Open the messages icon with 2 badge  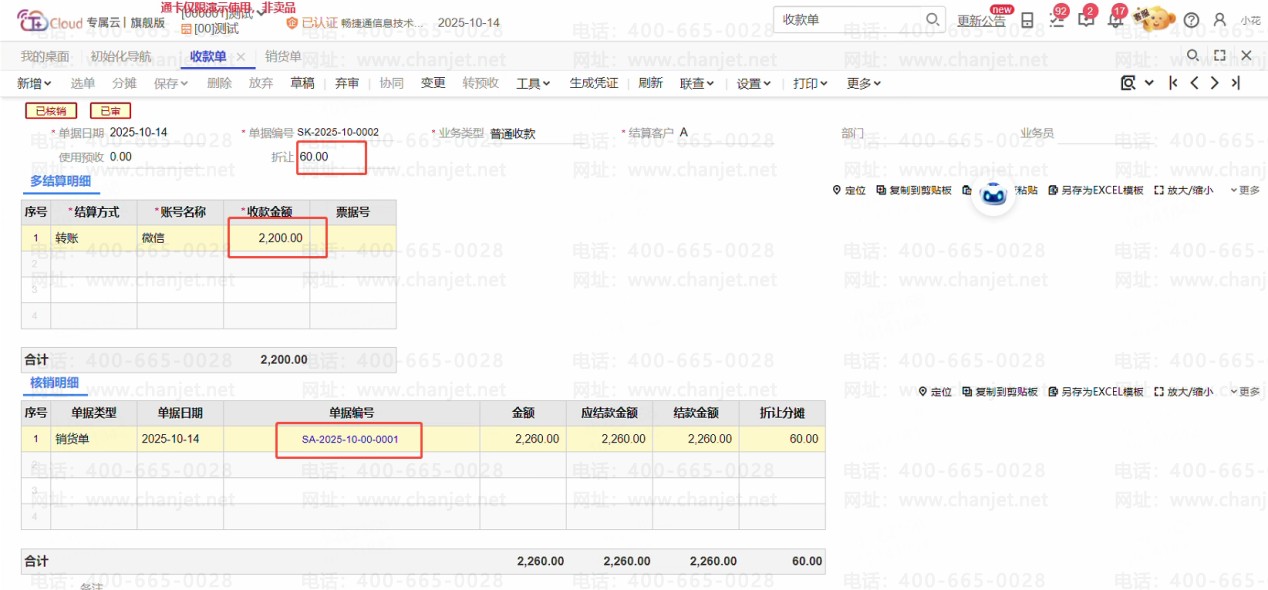point(1086,20)
